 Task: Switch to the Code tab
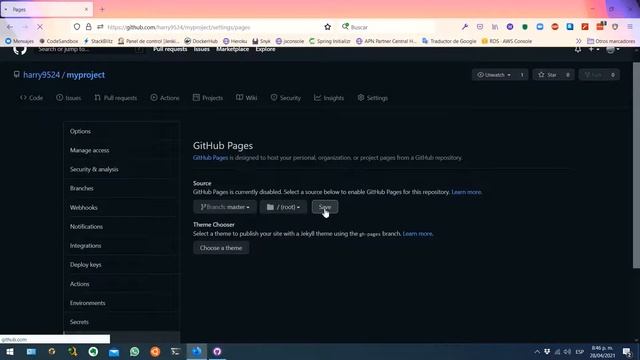(x=31, y=98)
